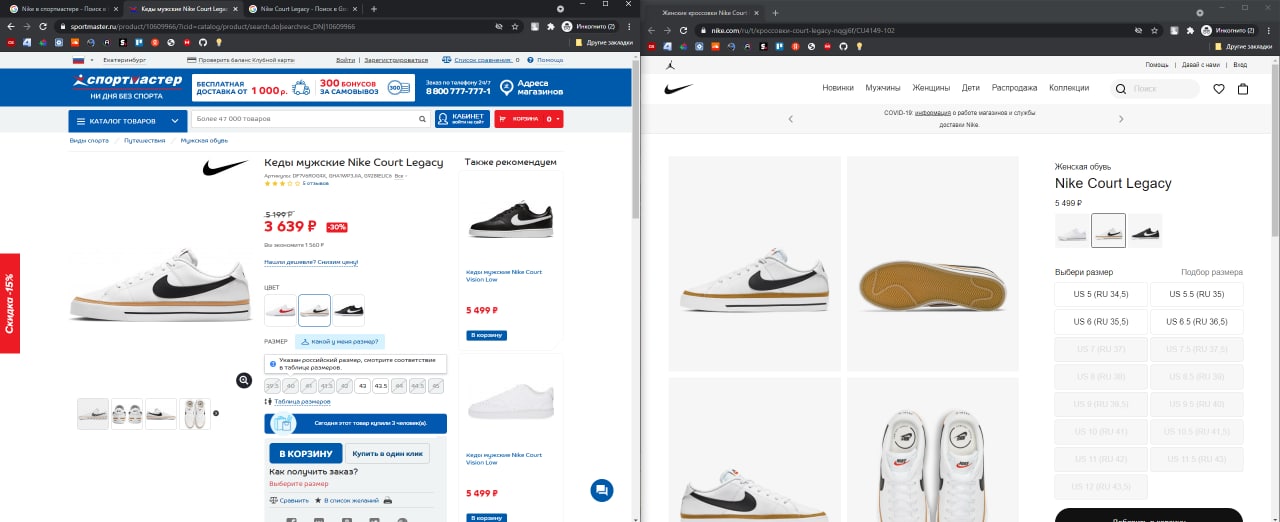
Task: Click the zoom magnifier on product image
Action: point(244,380)
